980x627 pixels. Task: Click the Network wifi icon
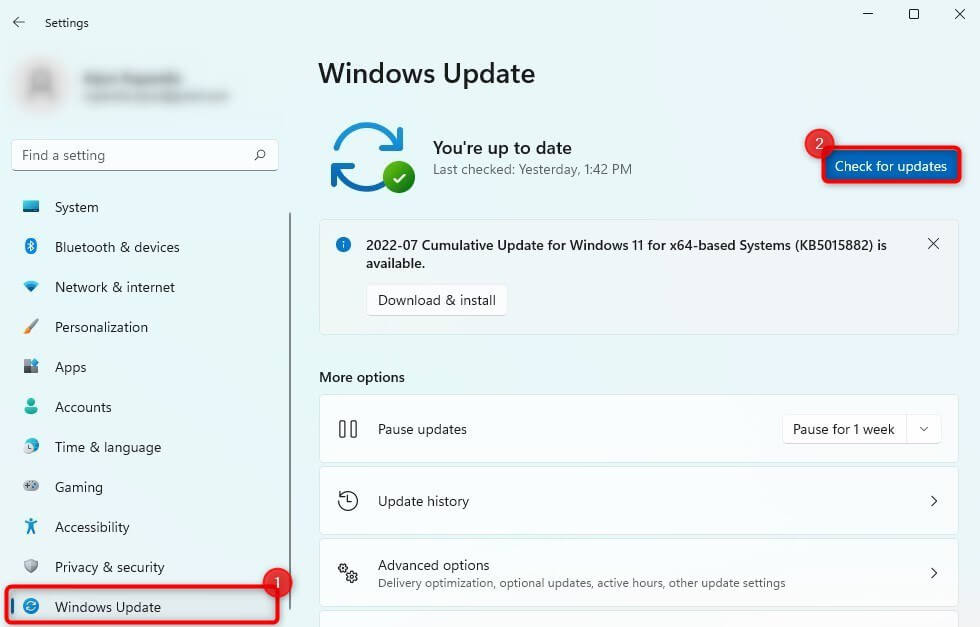(31, 287)
